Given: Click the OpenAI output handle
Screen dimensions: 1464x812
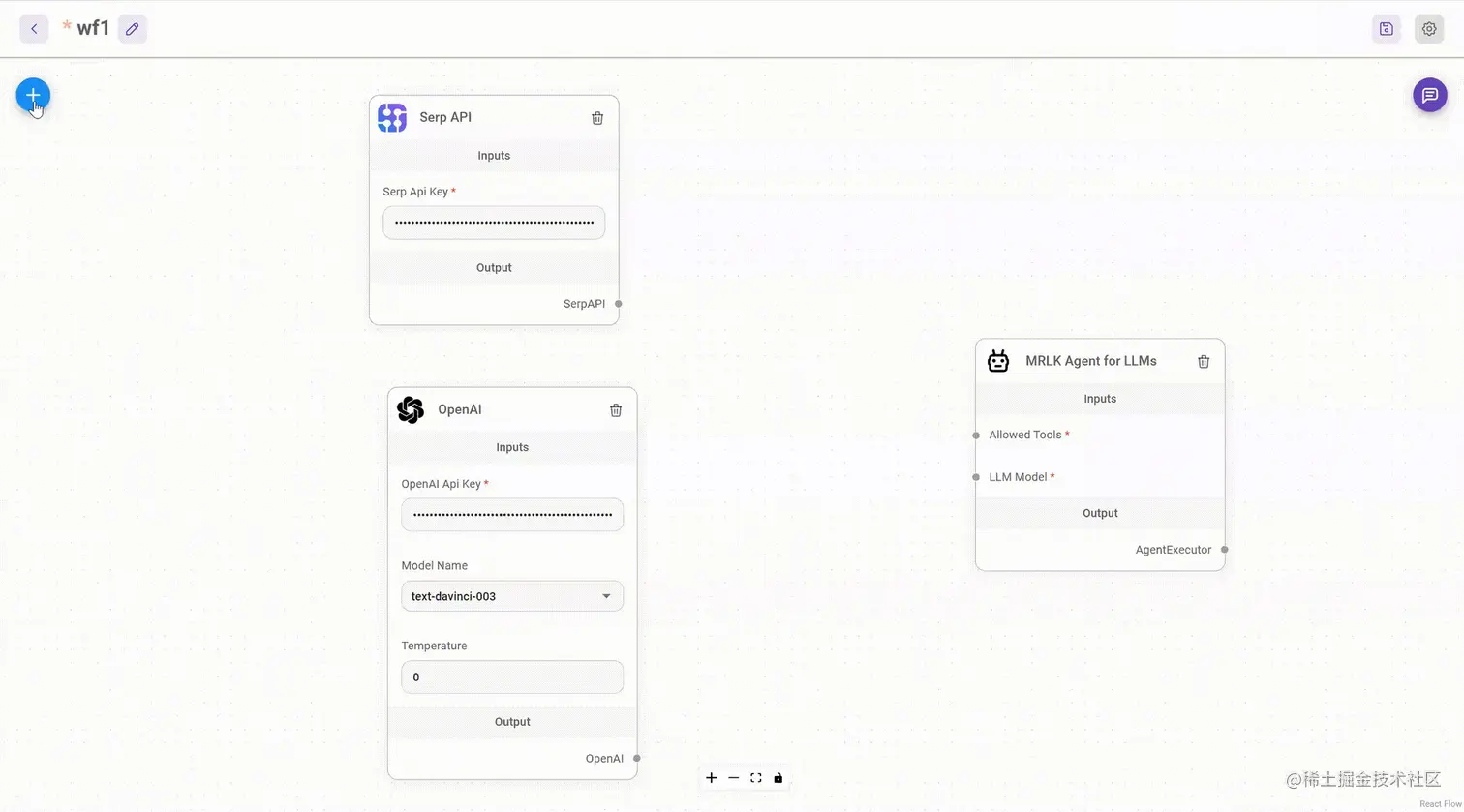Looking at the screenshot, I should tap(637, 759).
